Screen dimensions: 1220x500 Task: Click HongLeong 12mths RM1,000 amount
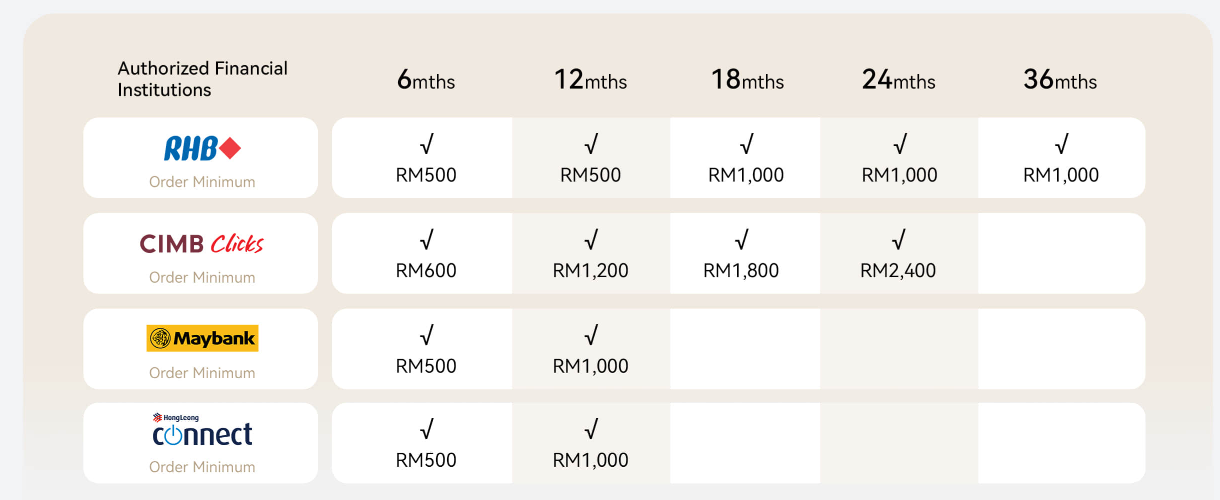(590, 460)
